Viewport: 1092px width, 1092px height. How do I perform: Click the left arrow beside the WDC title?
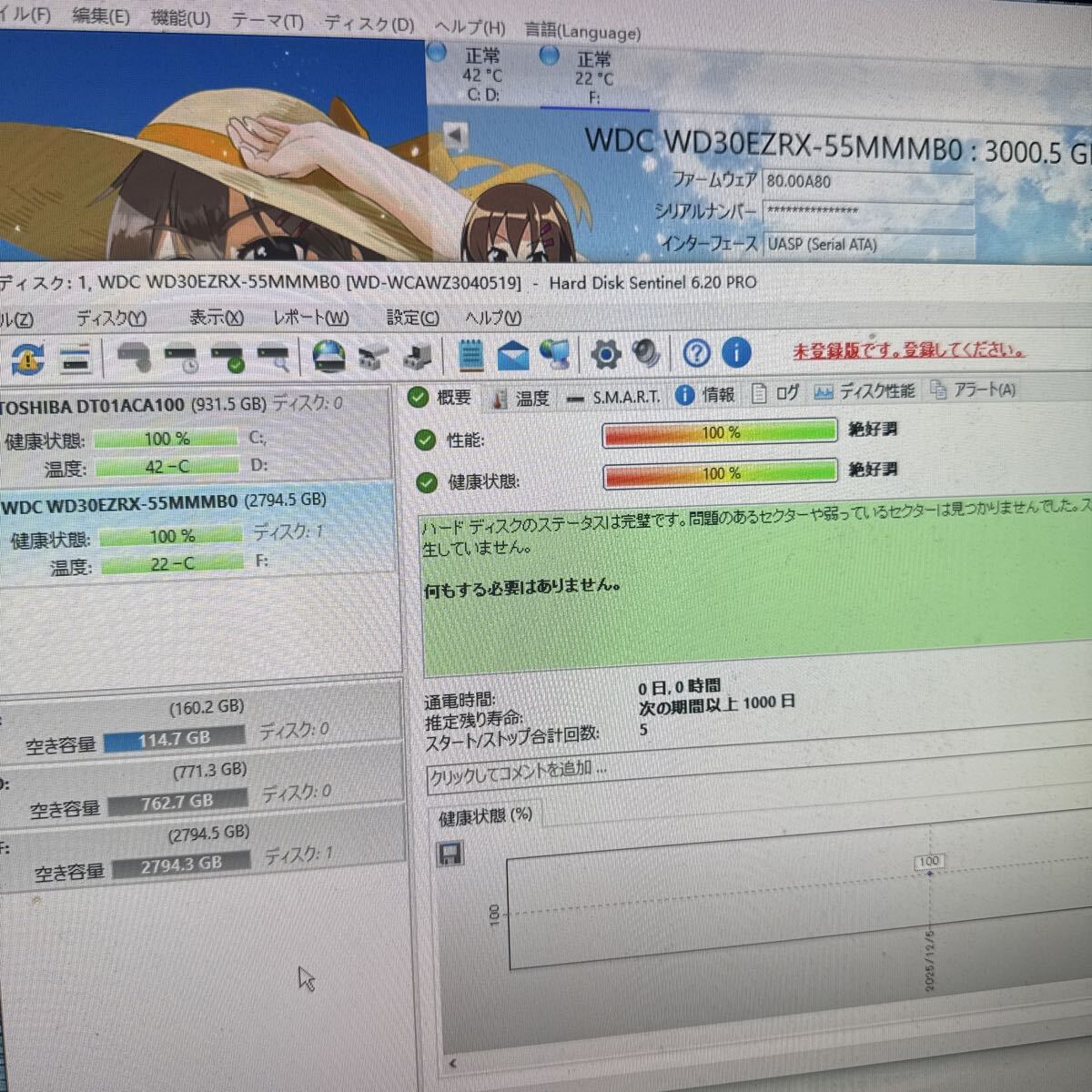tap(456, 136)
